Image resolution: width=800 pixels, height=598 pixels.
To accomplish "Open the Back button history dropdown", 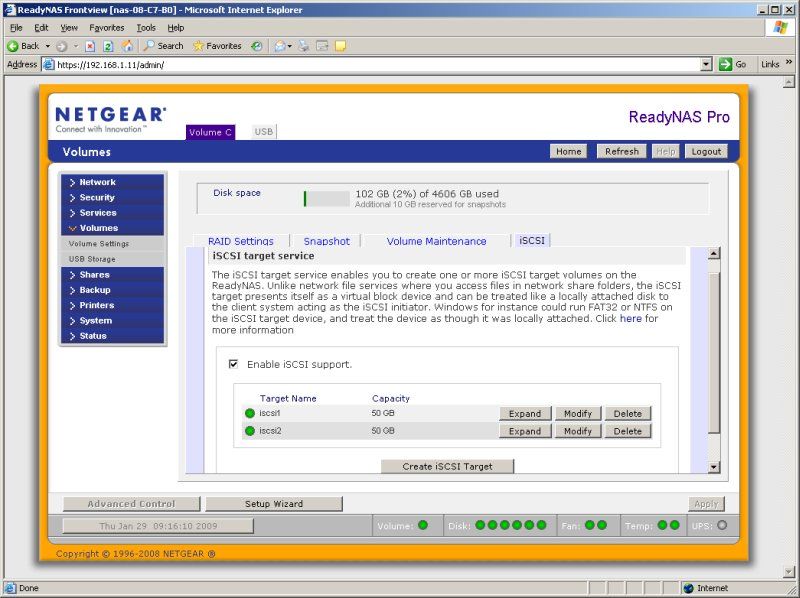I will (x=47, y=46).
